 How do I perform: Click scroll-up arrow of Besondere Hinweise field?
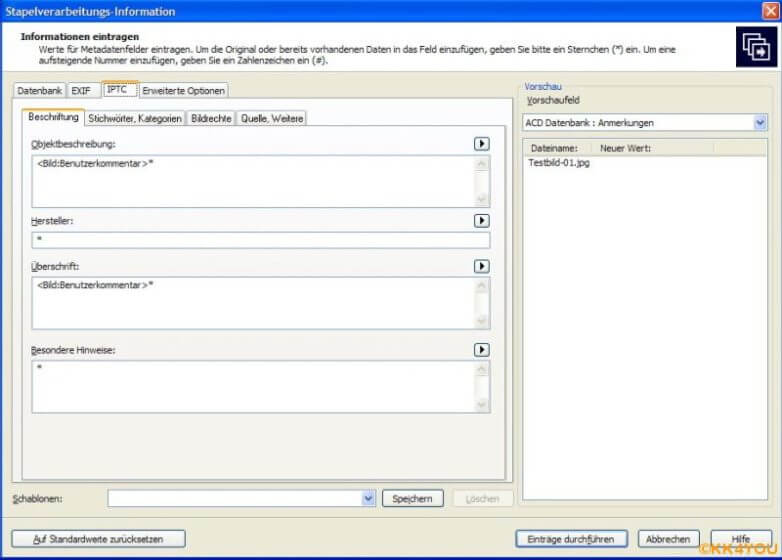coord(482,369)
